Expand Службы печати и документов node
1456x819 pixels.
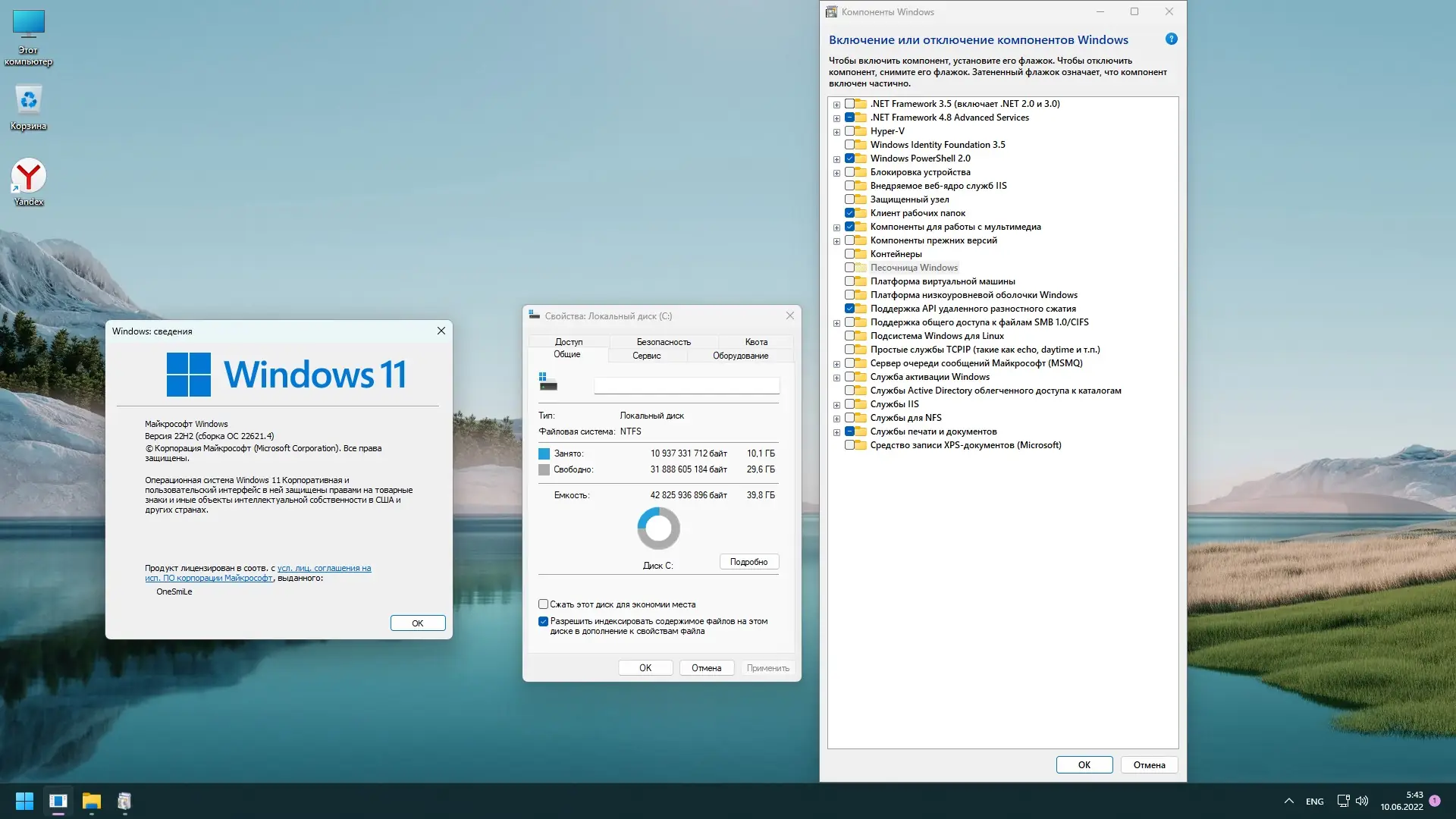[836, 432]
